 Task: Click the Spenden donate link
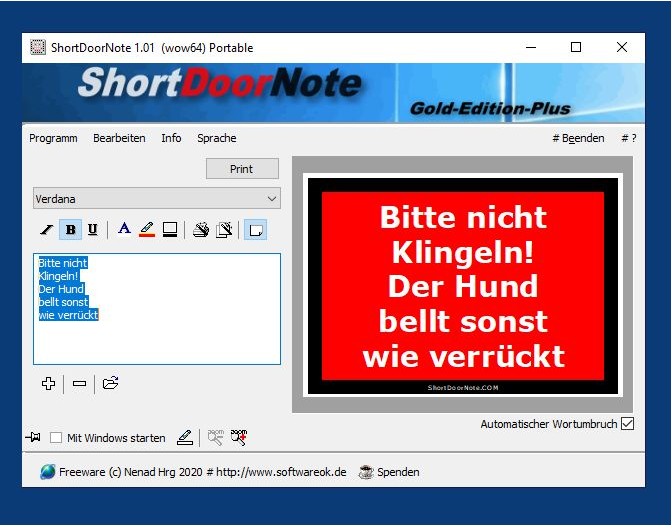[x=398, y=472]
